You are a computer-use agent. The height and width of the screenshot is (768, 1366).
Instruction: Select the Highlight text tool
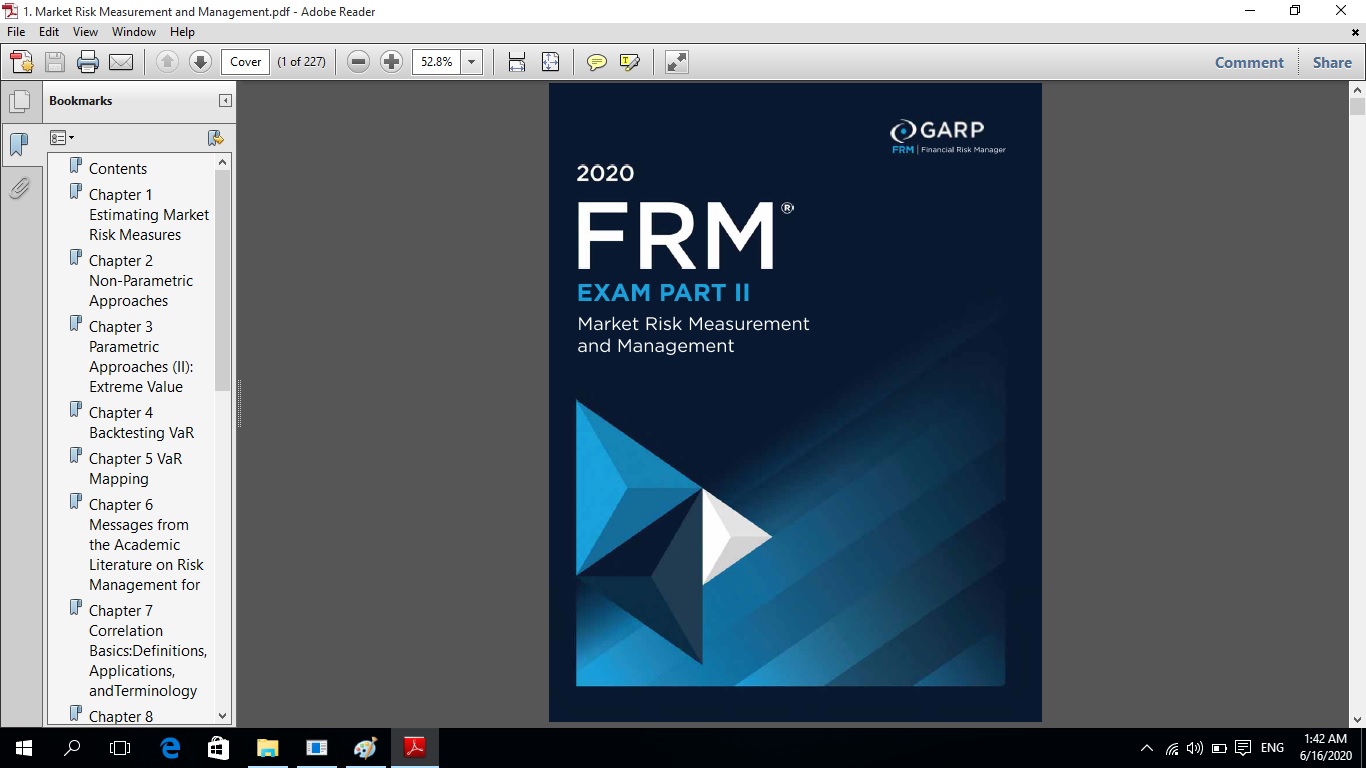[x=630, y=62]
